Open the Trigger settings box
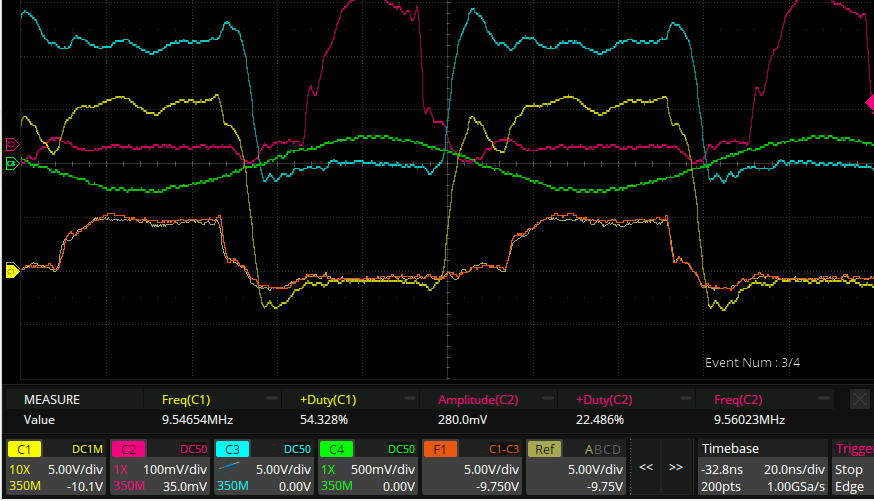This screenshot has height=501, width=874. [852, 467]
